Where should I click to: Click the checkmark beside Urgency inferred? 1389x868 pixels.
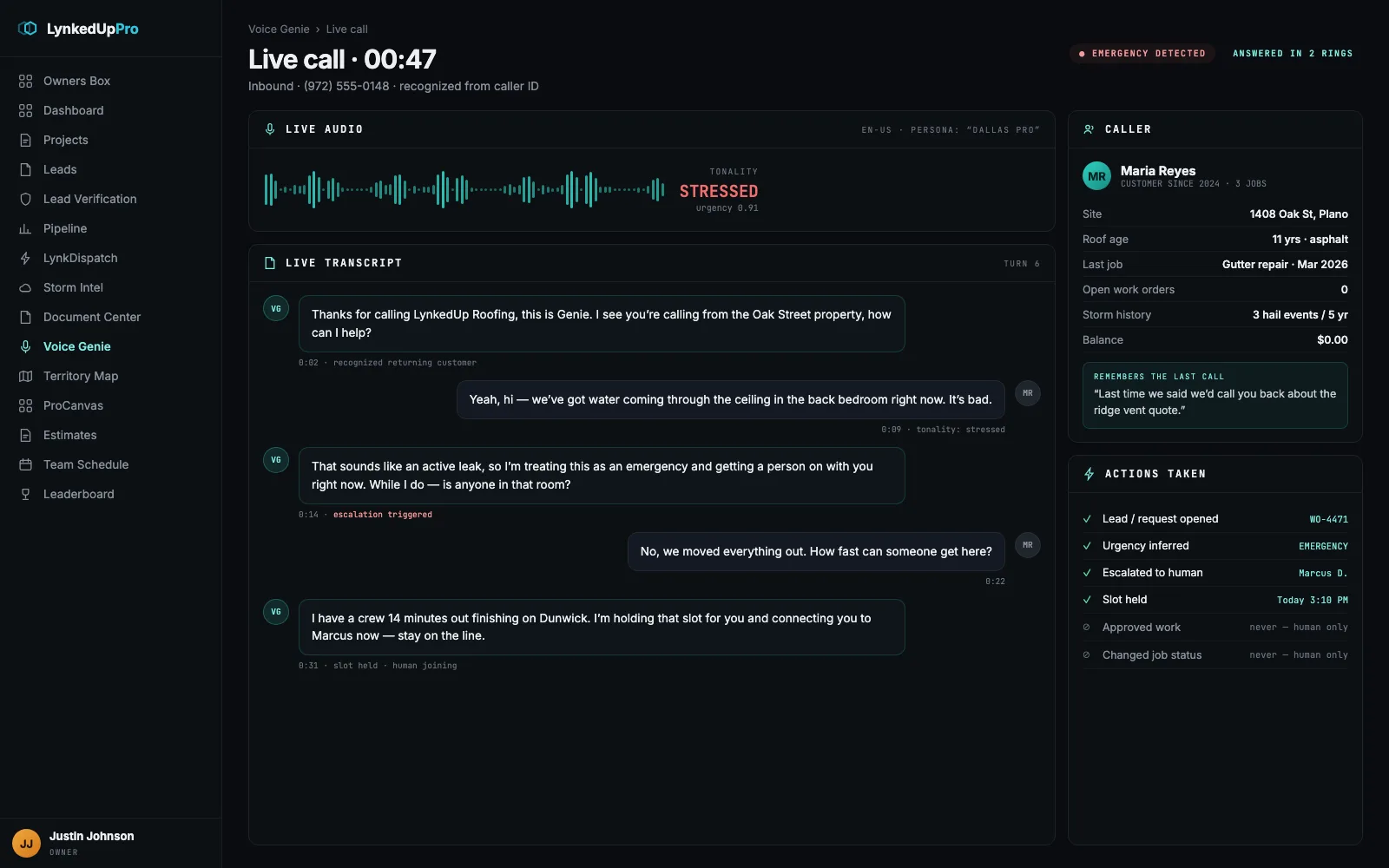point(1087,546)
